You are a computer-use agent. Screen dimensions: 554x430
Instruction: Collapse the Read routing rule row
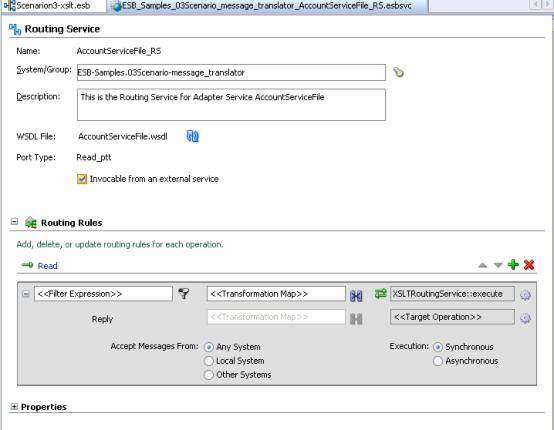[x=26, y=294]
